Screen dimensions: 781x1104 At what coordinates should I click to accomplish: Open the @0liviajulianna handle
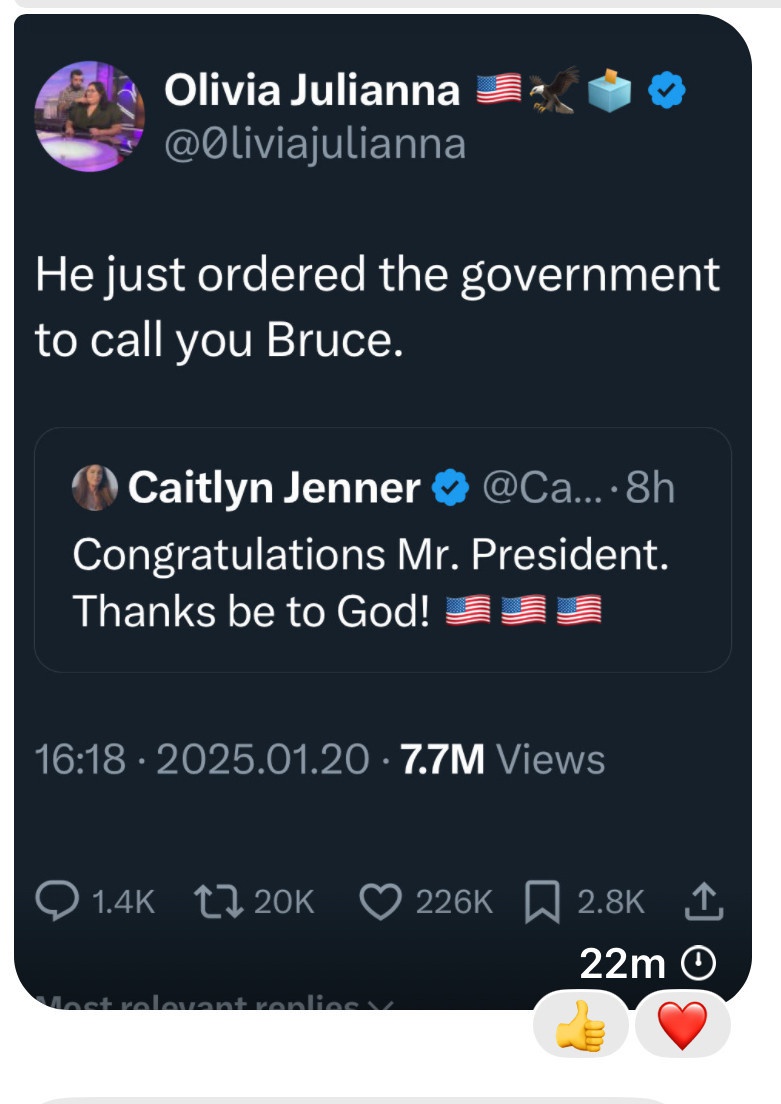point(314,144)
